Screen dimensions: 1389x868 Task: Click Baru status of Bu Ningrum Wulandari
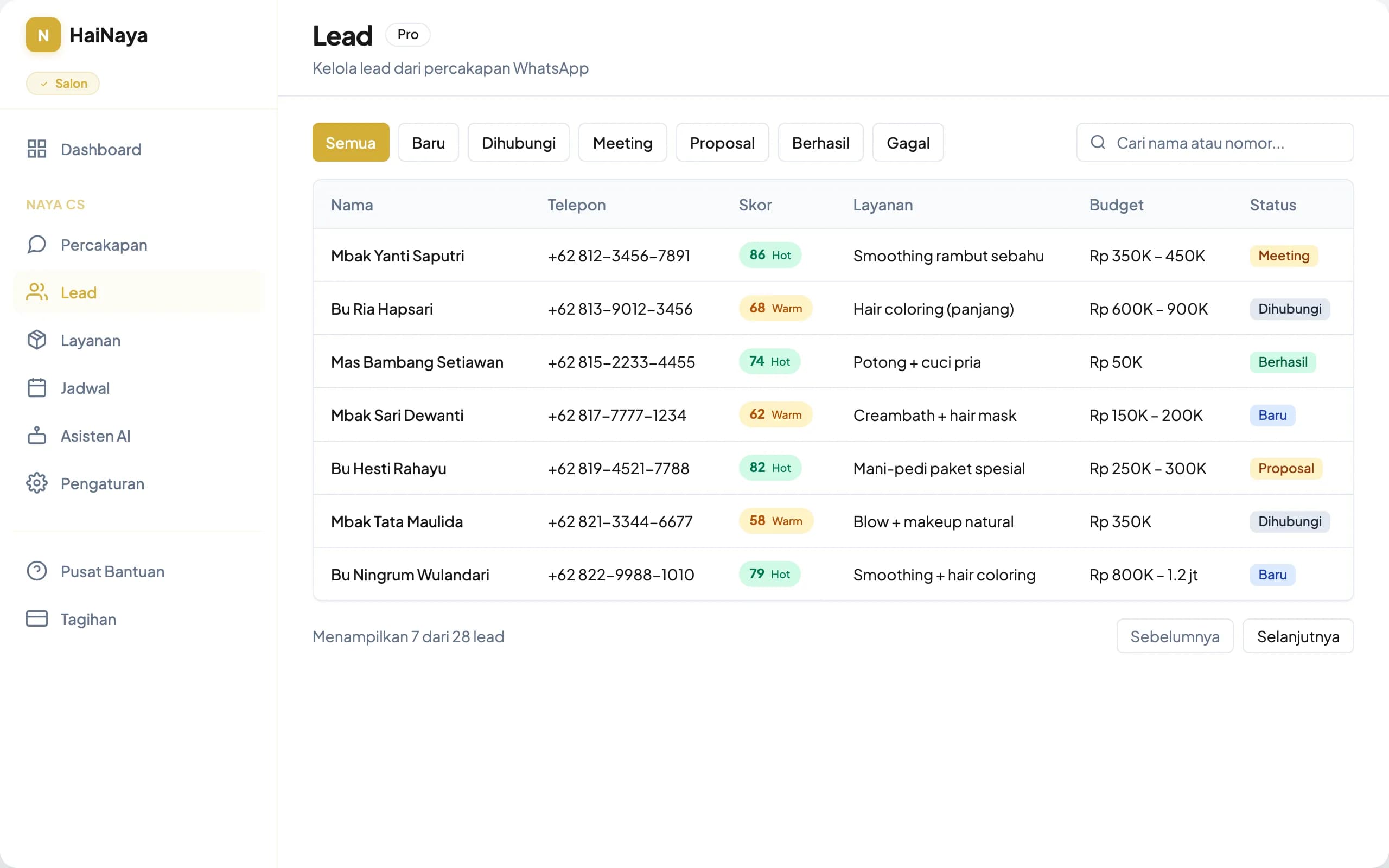[1272, 575]
